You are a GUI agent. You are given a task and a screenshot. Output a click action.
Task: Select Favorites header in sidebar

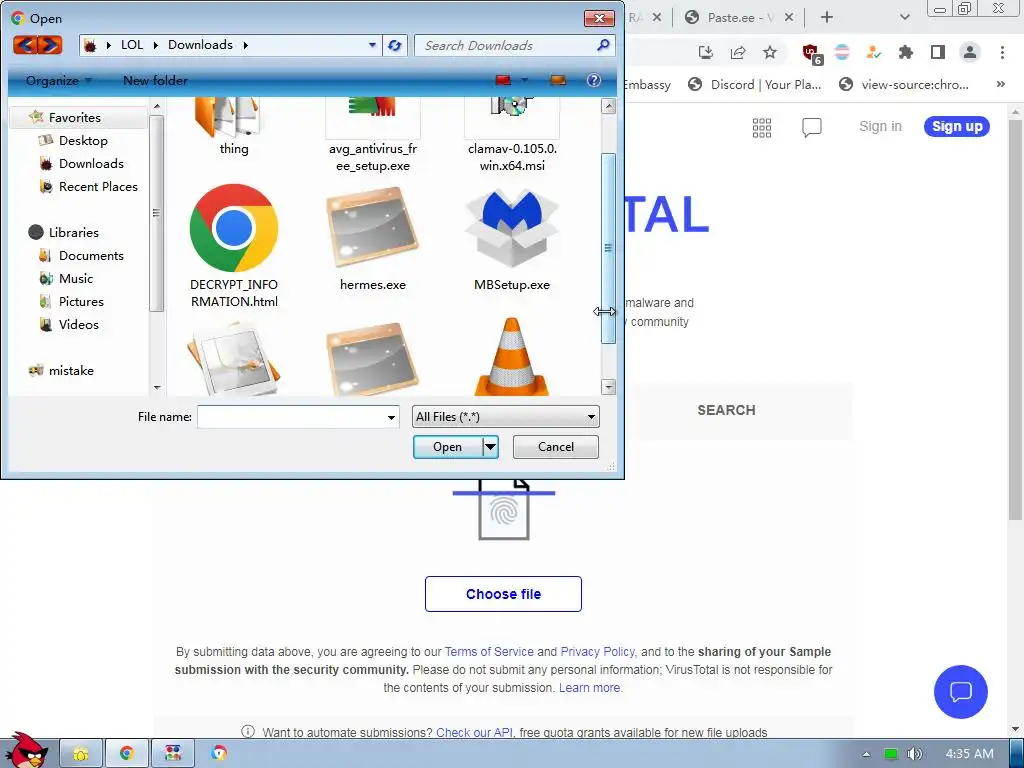74,118
